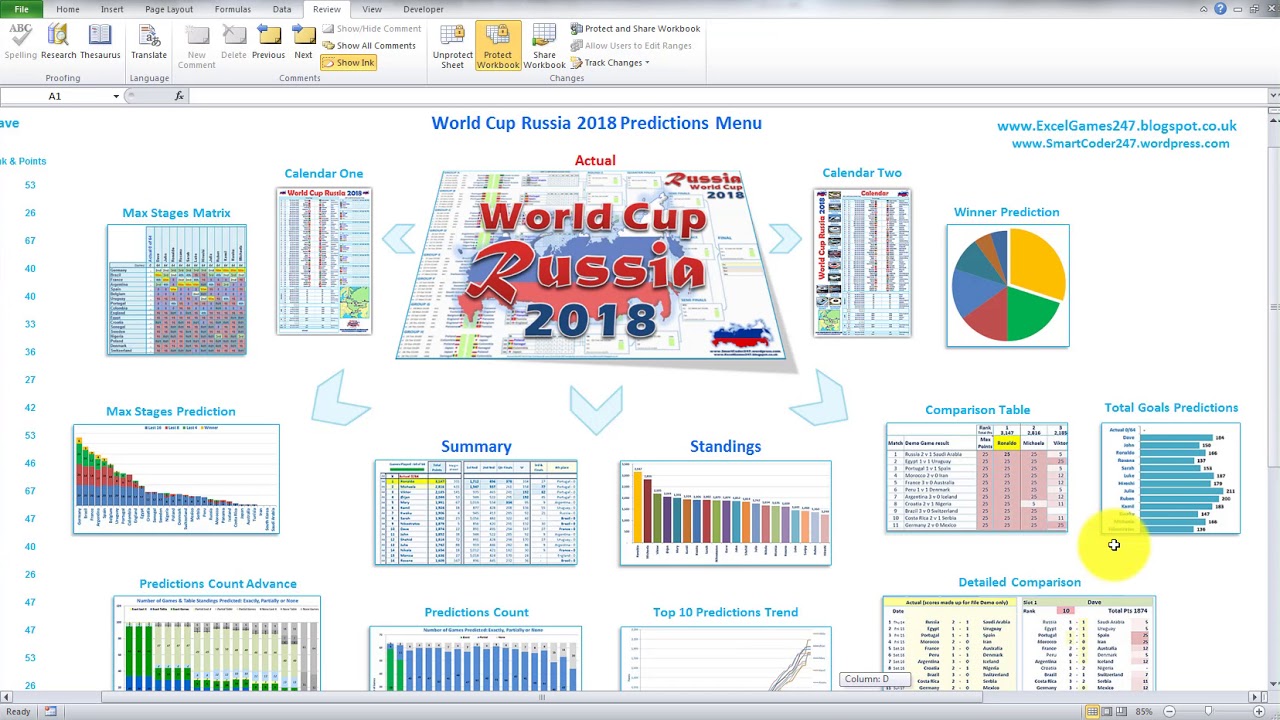Open the Research pane
Viewport: 1280px width, 720px height.
(x=58, y=41)
